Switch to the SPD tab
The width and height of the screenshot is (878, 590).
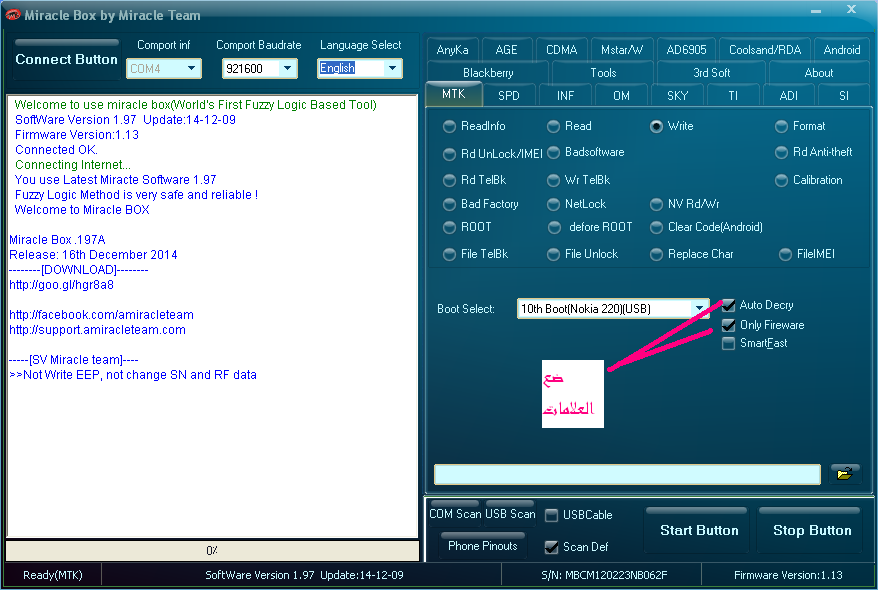508,96
